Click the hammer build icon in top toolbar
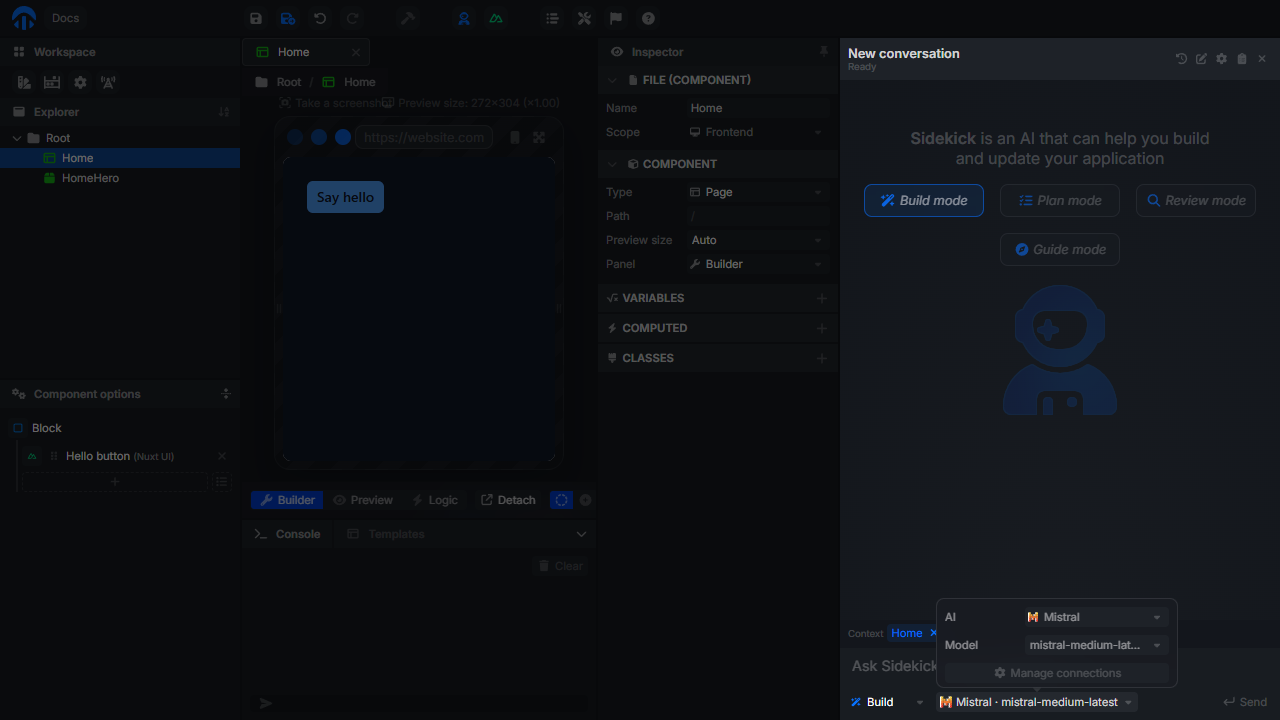This screenshot has height=720, width=1280. click(x=407, y=18)
